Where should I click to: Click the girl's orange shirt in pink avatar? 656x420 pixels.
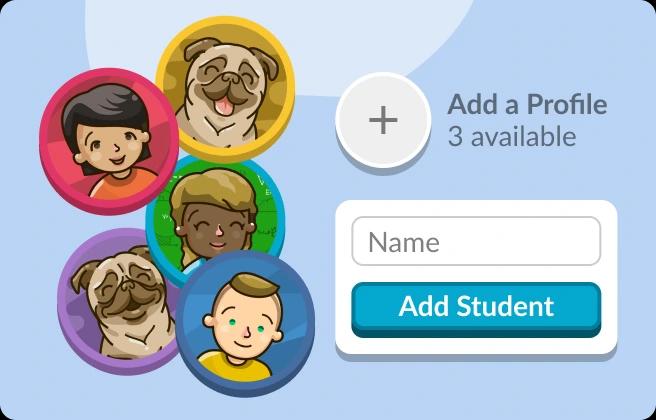(x=124, y=184)
